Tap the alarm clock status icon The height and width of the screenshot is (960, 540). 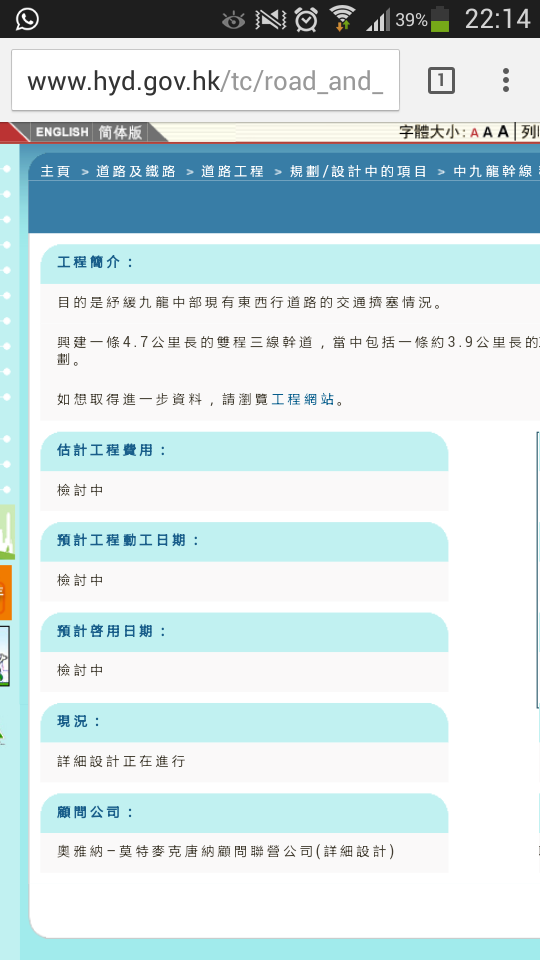306,20
